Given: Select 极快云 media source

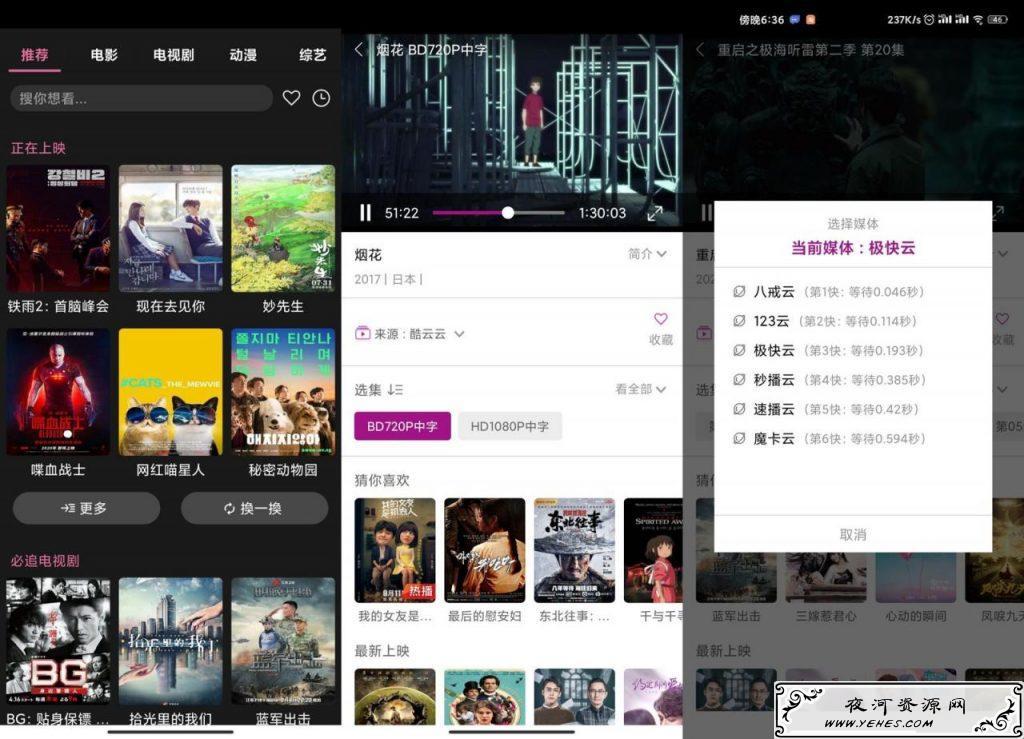Looking at the screenshot, I should pyautogui.click(x=852, y=351).
